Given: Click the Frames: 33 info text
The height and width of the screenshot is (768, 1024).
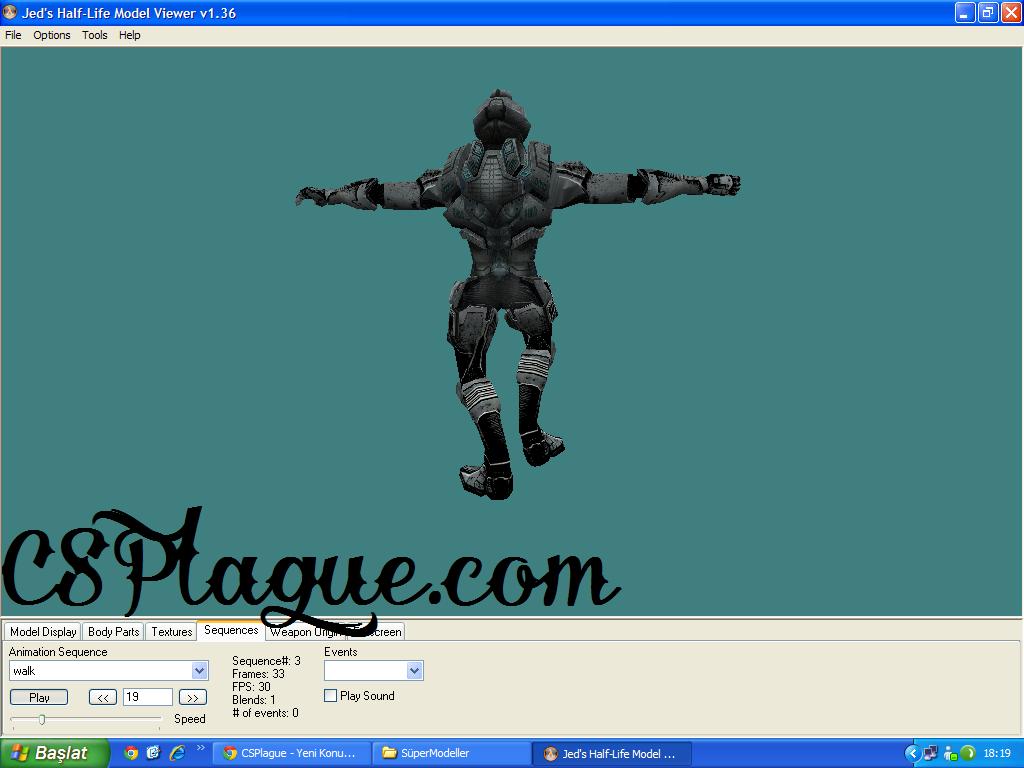Looking at the screenshot, I should pyautogui.click(x=259, y=674).
